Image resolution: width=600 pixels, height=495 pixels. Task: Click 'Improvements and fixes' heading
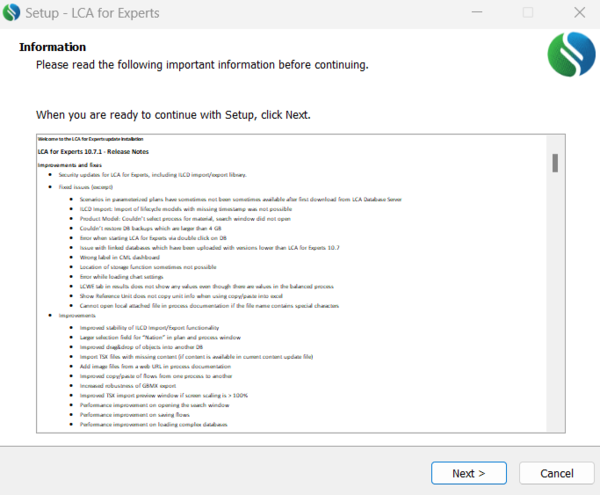(x=70, y=165)
